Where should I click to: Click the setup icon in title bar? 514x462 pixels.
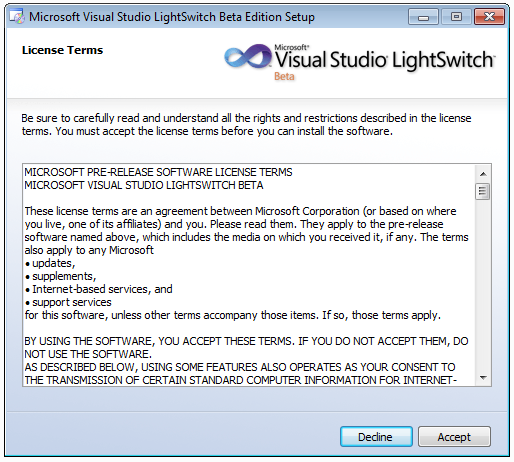click(x=17, y=17)
